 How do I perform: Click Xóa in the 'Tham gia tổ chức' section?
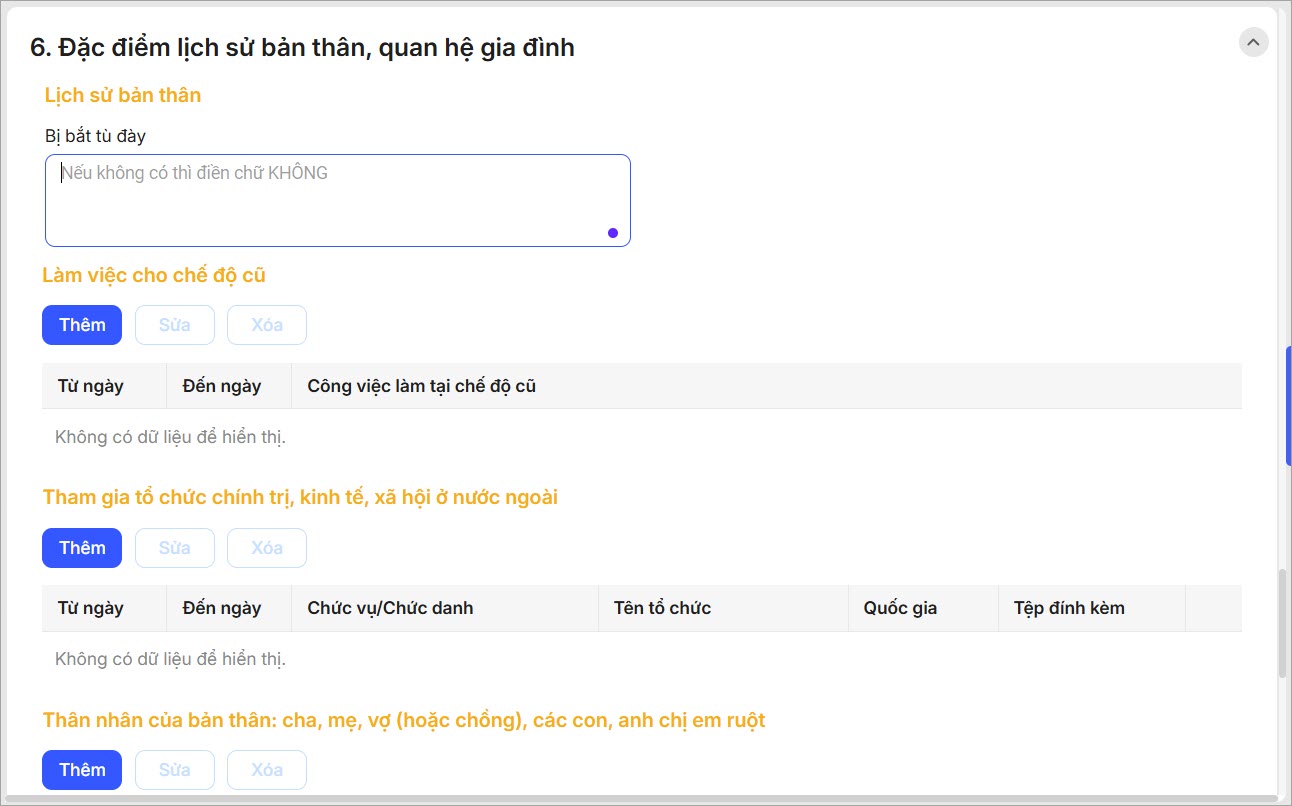266,548
